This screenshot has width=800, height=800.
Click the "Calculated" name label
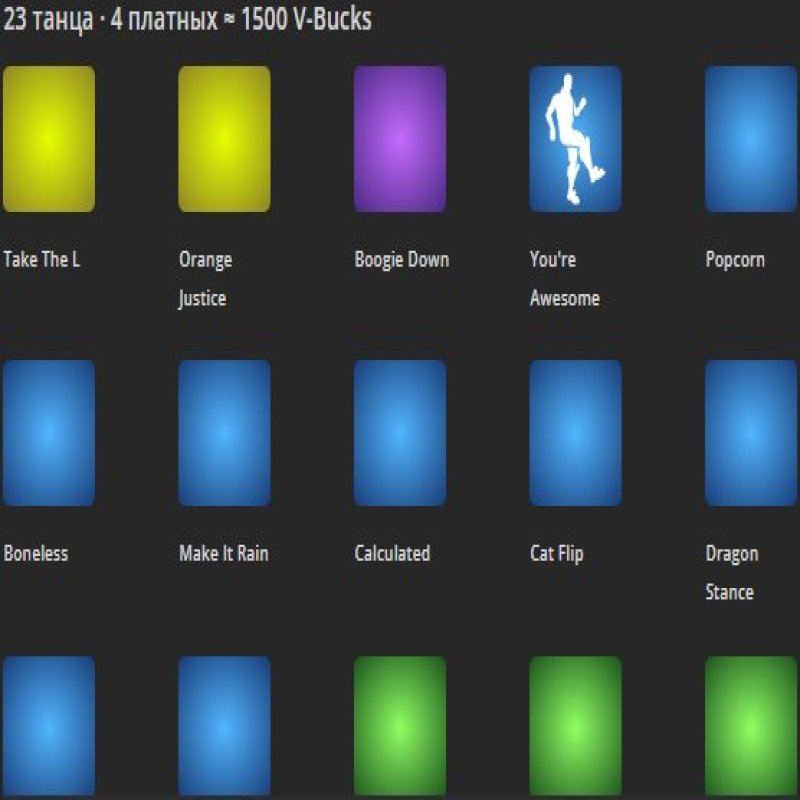point(392,554)
